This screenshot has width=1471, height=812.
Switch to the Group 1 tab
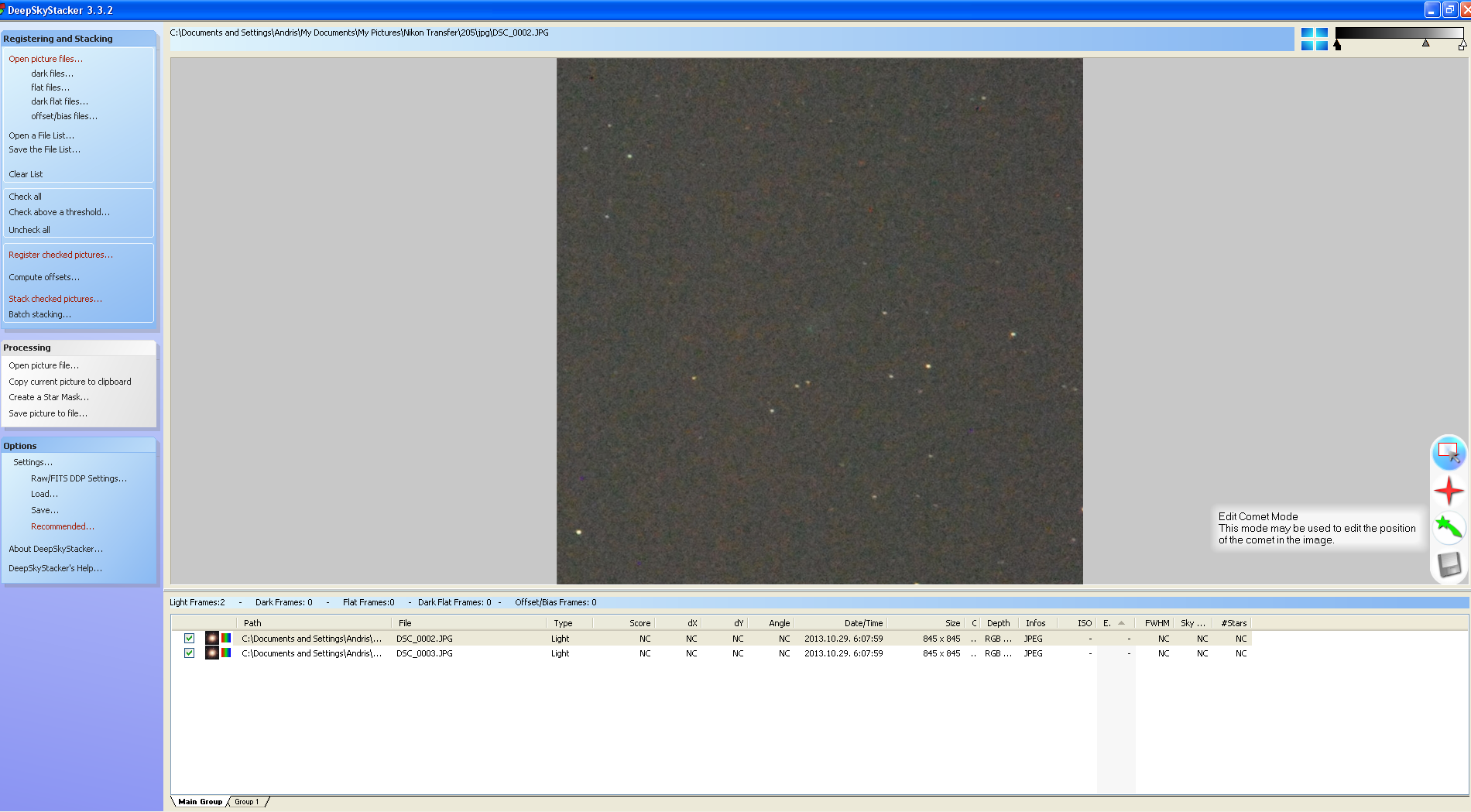pyautogui.click(x=247, y=802)
